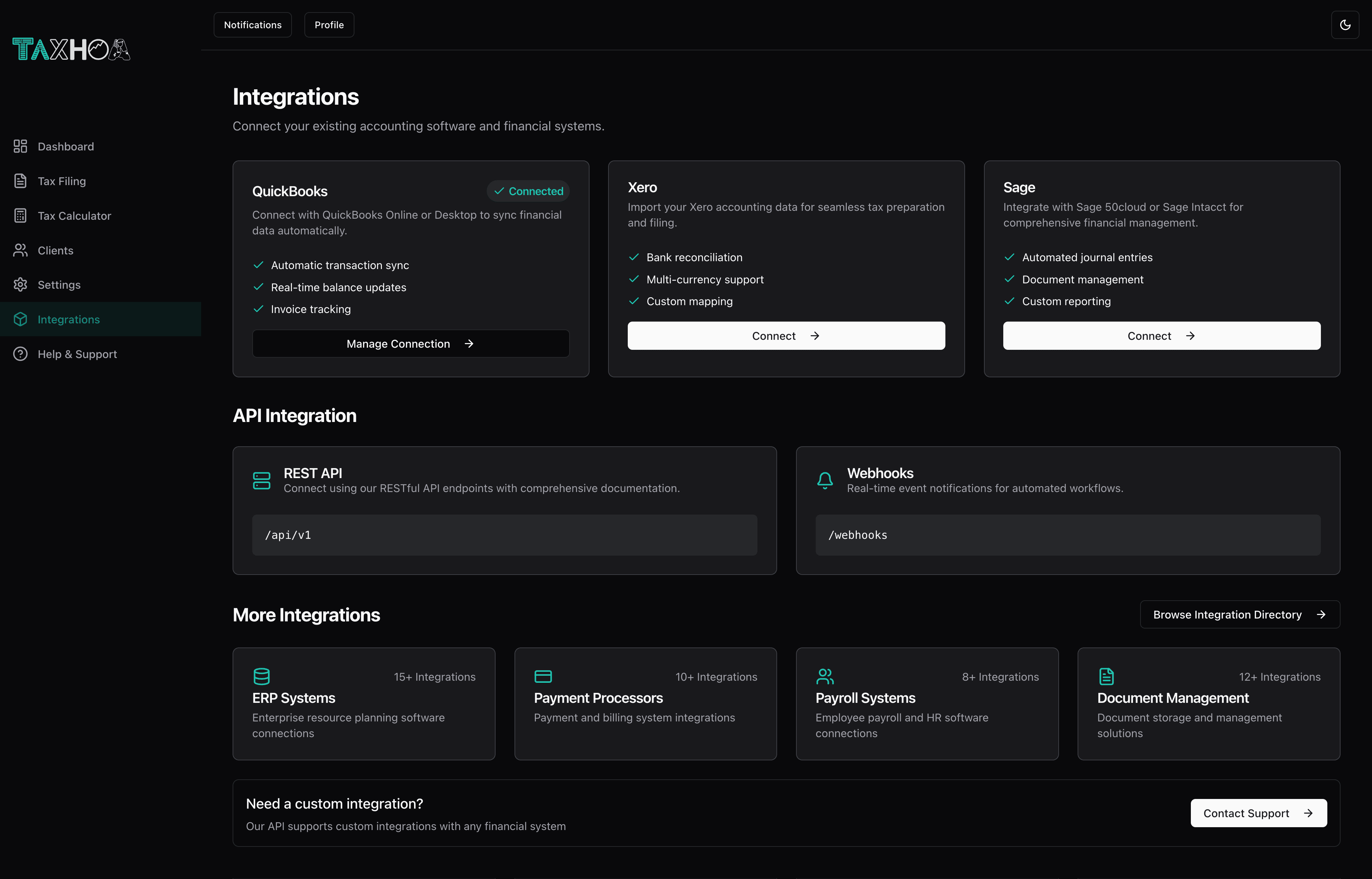Click Browse Integration Directory

coord(1239,614)
